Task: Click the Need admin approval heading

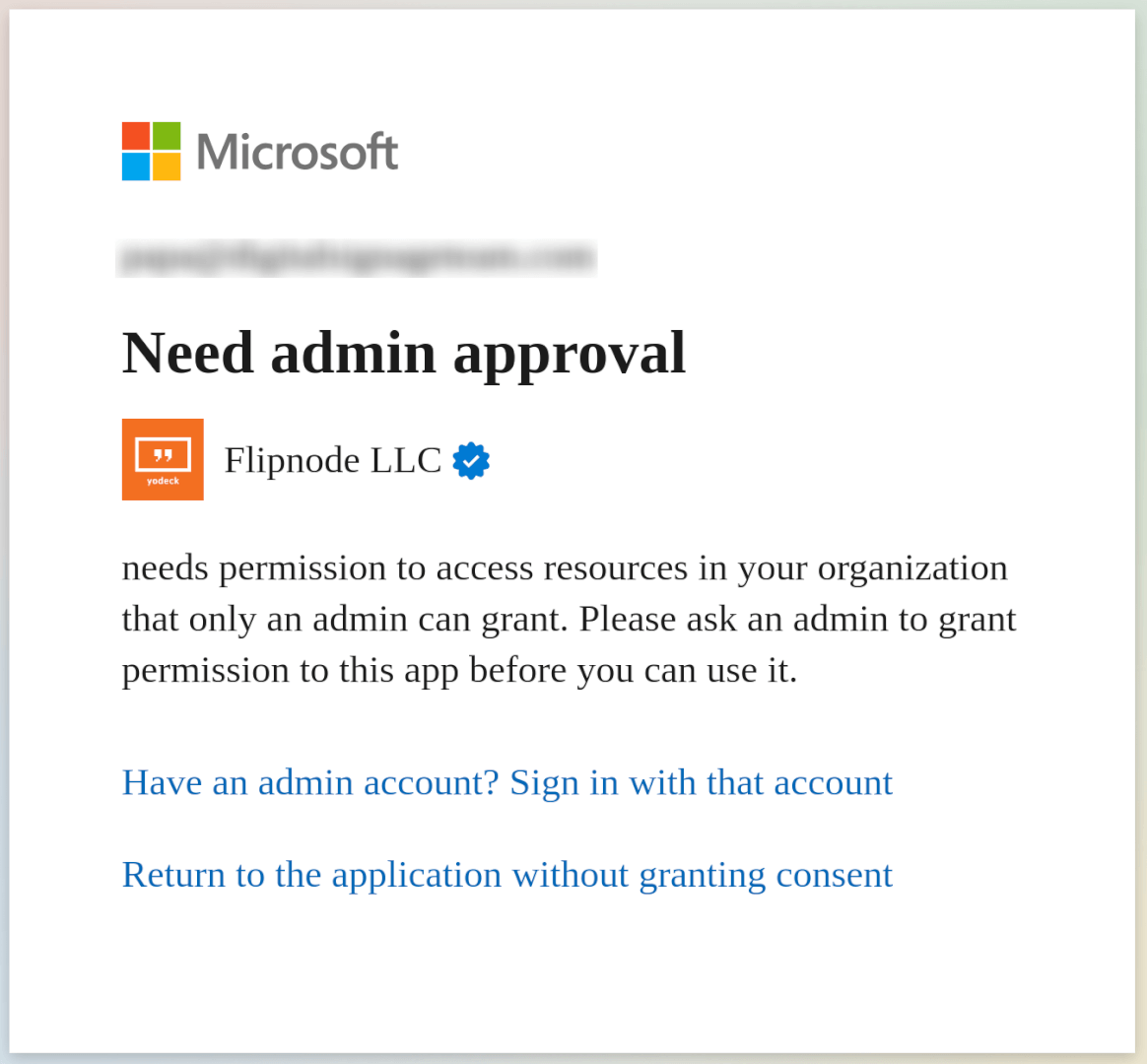Action: click(x=404, y=353)
